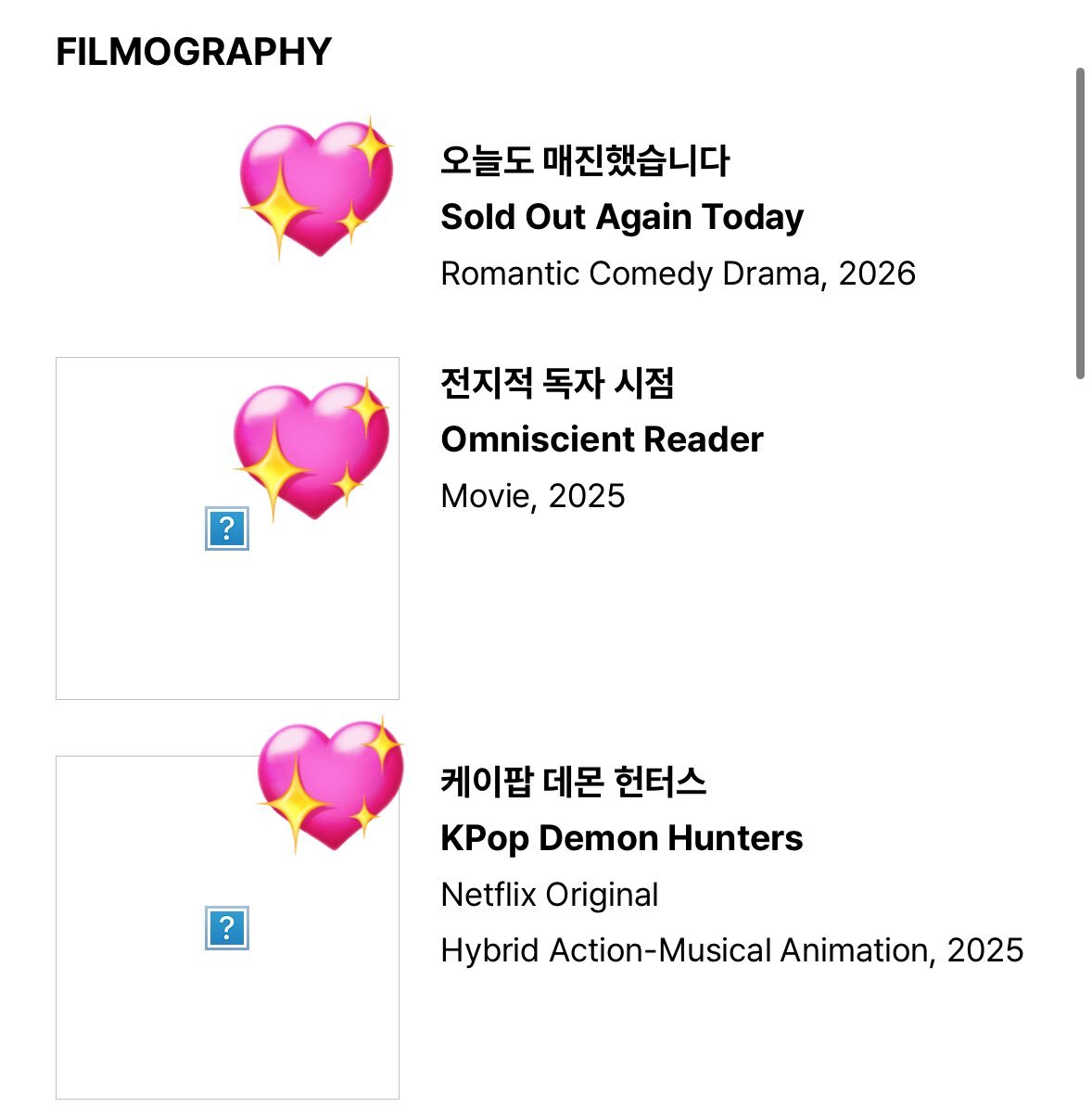Click the vertical scrollbar thumb
This screenshot has width=1092, height=1107.
(x=1079, y=223)
